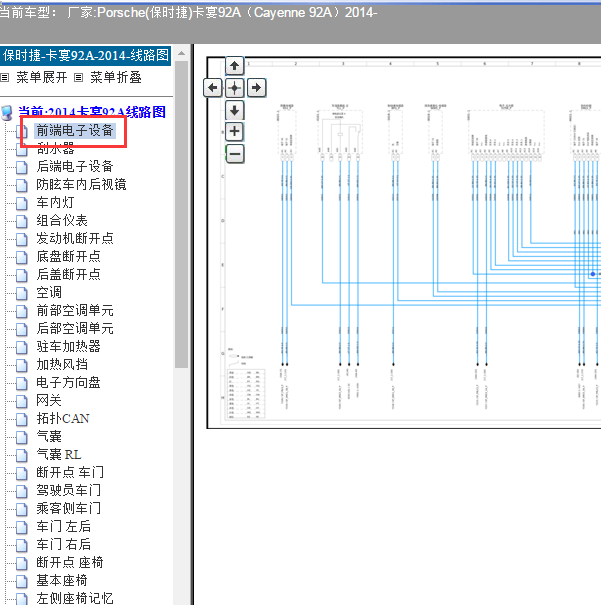Image resolution: width=601 pixels, height=605 pixels.
Task: Pan the wiring diagram right with the arrow
Action: point(257,88)
